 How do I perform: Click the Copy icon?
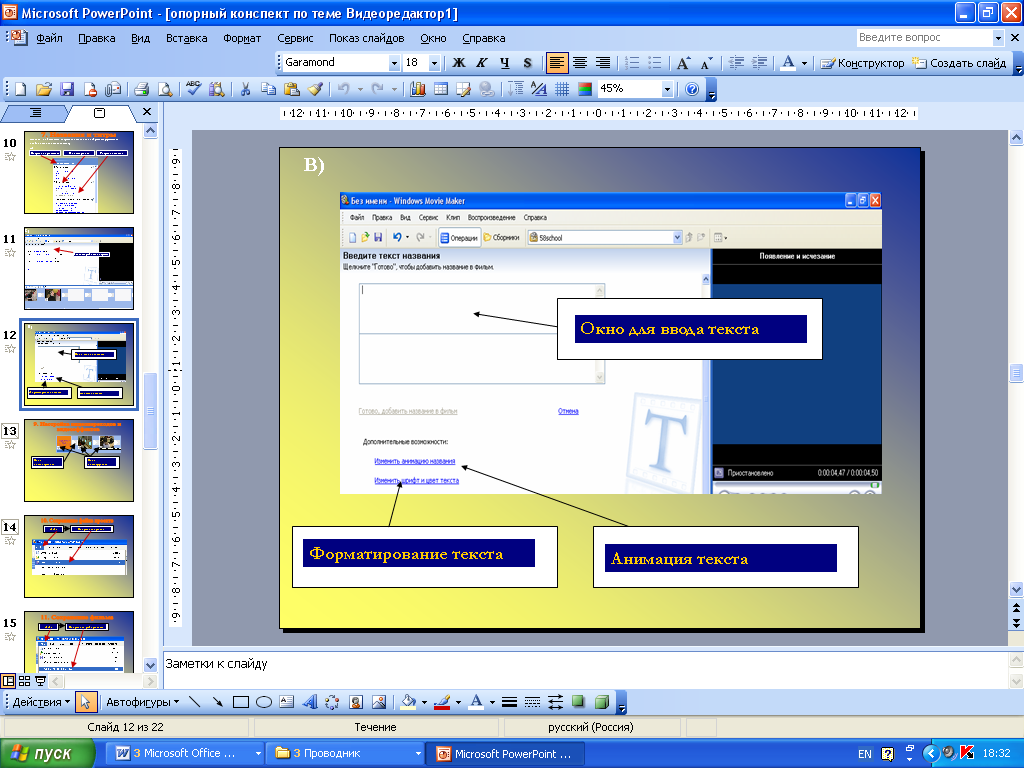pyautogui.click(x=268, y=89)
